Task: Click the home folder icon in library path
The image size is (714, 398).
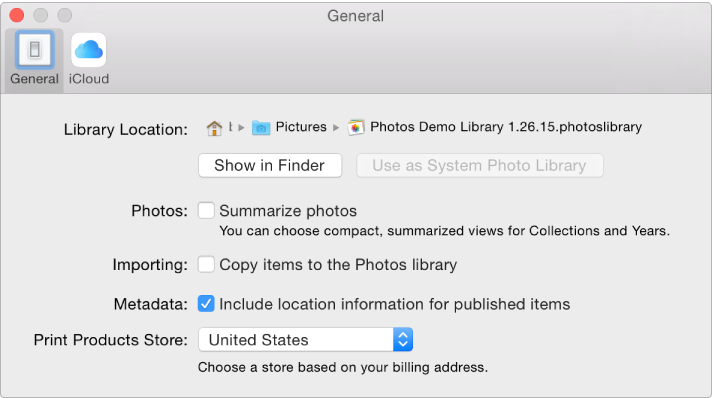Action: click(x=214, y=128)
